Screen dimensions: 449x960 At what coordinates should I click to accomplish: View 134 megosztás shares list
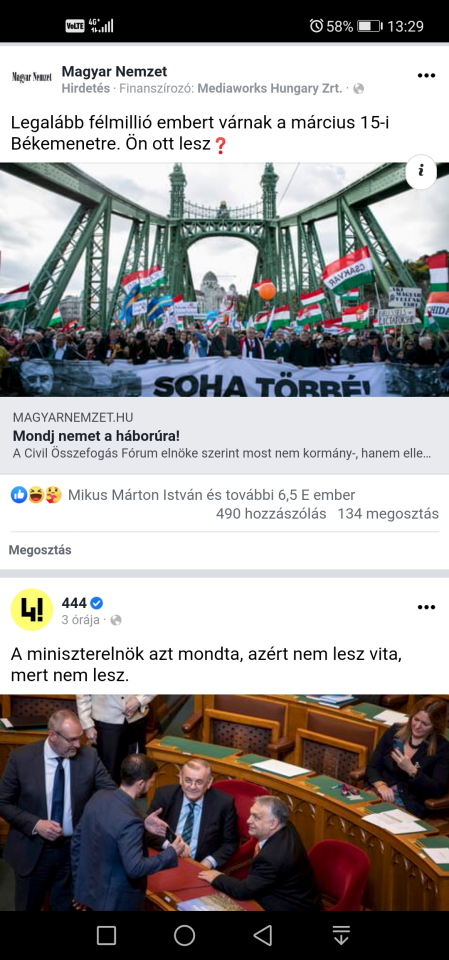[x=388, y=514]
